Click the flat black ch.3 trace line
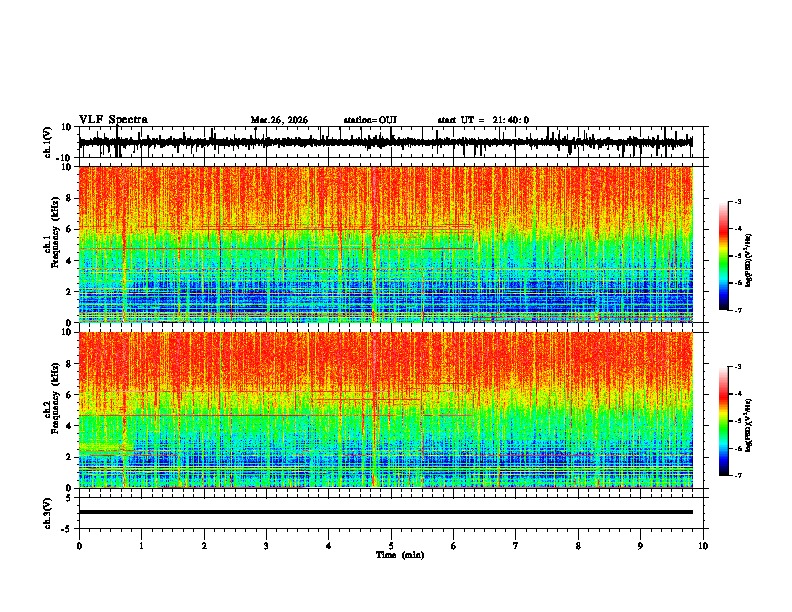 click(x=385, y=512)
